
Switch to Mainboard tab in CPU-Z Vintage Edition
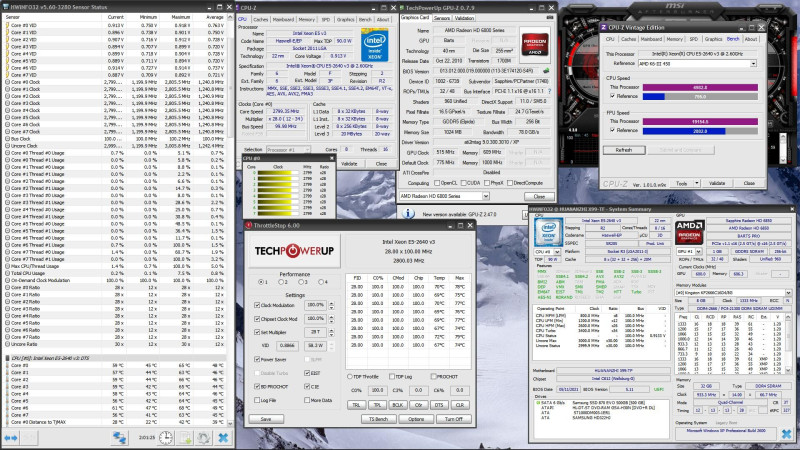pyautogui.click(x=651, y=39)
